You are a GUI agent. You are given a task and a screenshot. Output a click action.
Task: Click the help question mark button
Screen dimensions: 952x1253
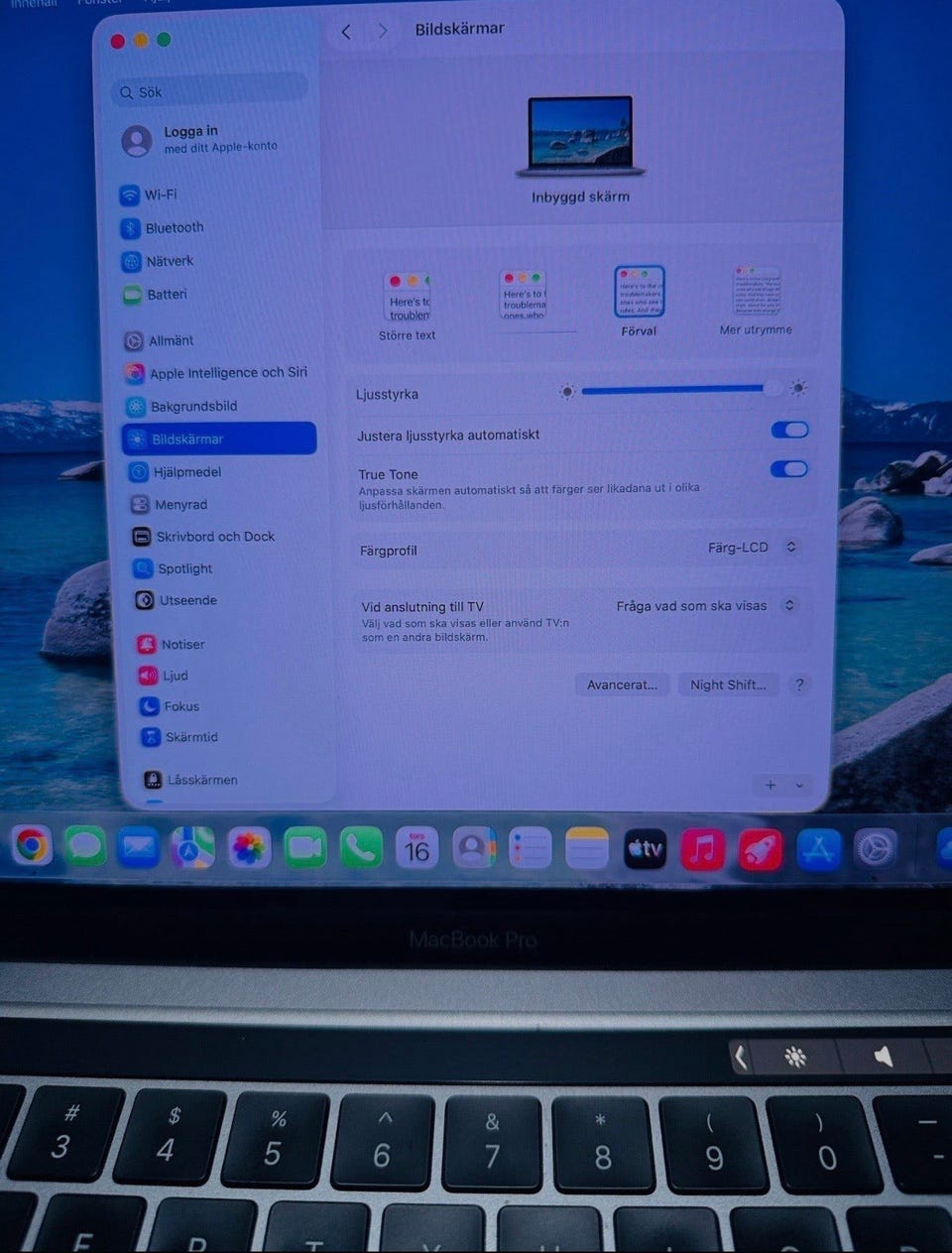799,685
